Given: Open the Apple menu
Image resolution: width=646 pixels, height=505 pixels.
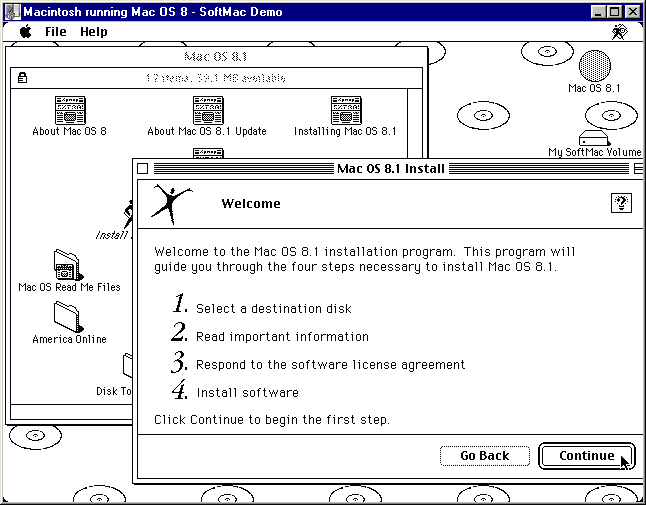Looking at the screenshot, I should click(26, 32).
